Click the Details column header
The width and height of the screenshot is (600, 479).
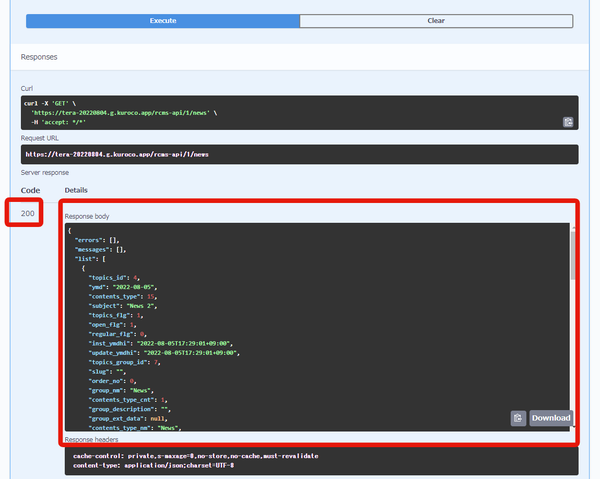click(76, 190)
